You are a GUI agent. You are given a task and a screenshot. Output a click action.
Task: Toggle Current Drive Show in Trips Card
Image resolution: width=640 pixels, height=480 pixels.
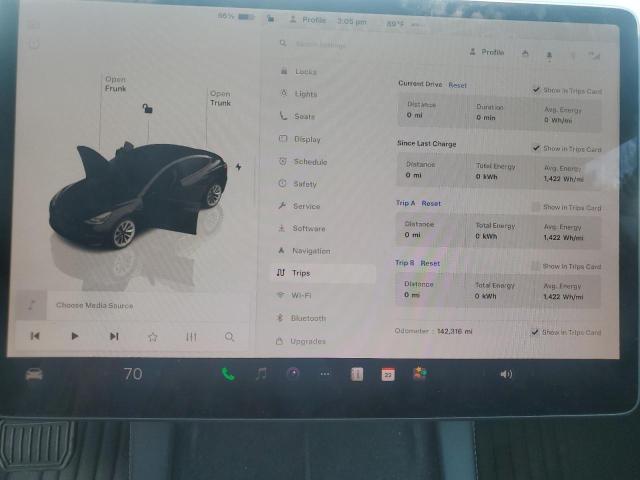(537, 90)
